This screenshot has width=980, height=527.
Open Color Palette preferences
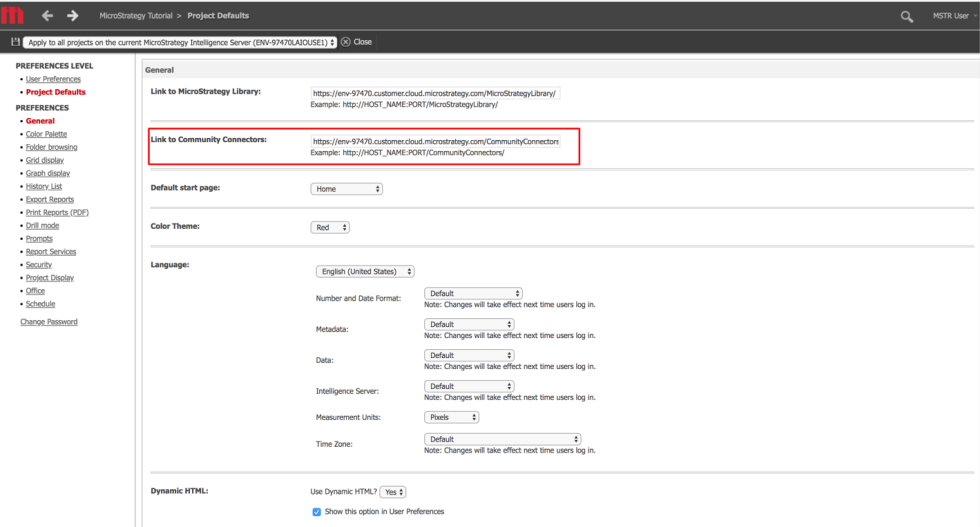click(46, 134)
